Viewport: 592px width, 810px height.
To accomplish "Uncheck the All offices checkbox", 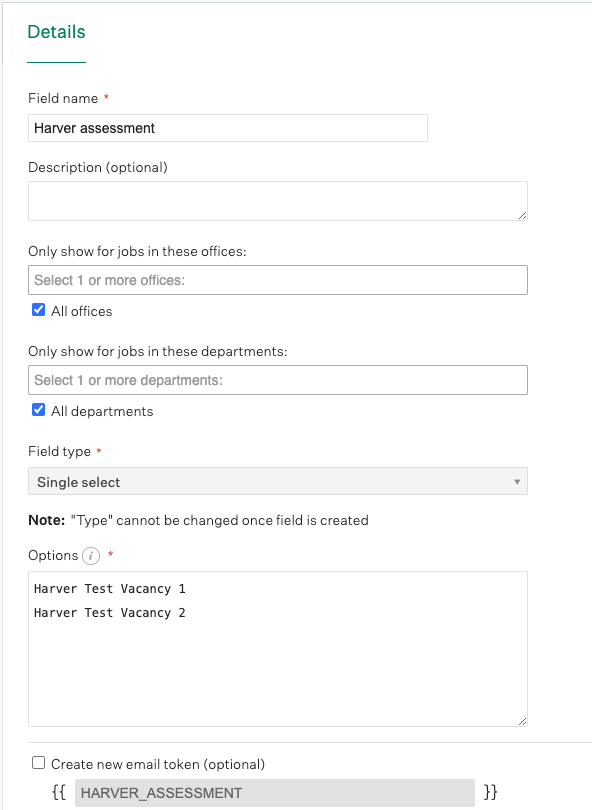I will (x=38, y=309).
